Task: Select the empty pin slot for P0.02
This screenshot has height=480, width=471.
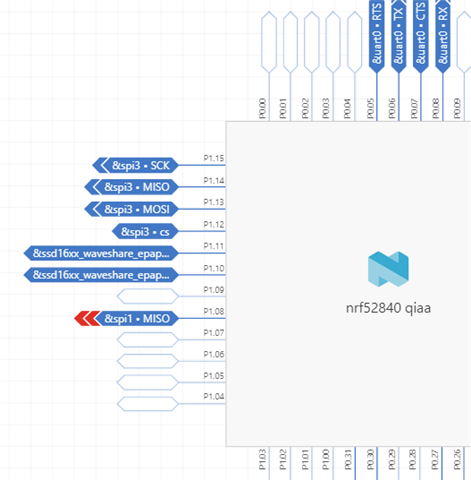Action: pos(312,42)
